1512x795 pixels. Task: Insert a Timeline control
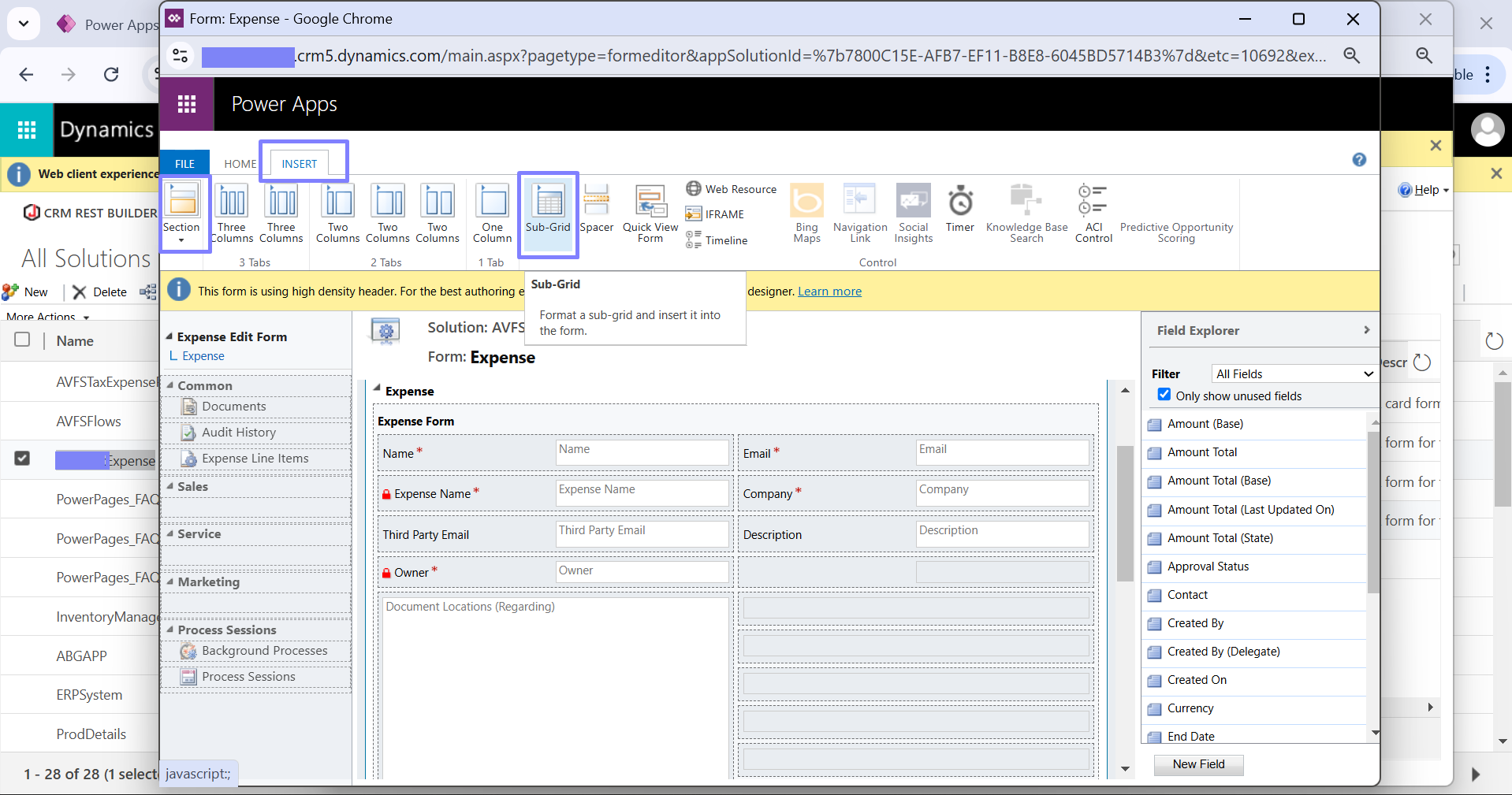coord(717,240)
